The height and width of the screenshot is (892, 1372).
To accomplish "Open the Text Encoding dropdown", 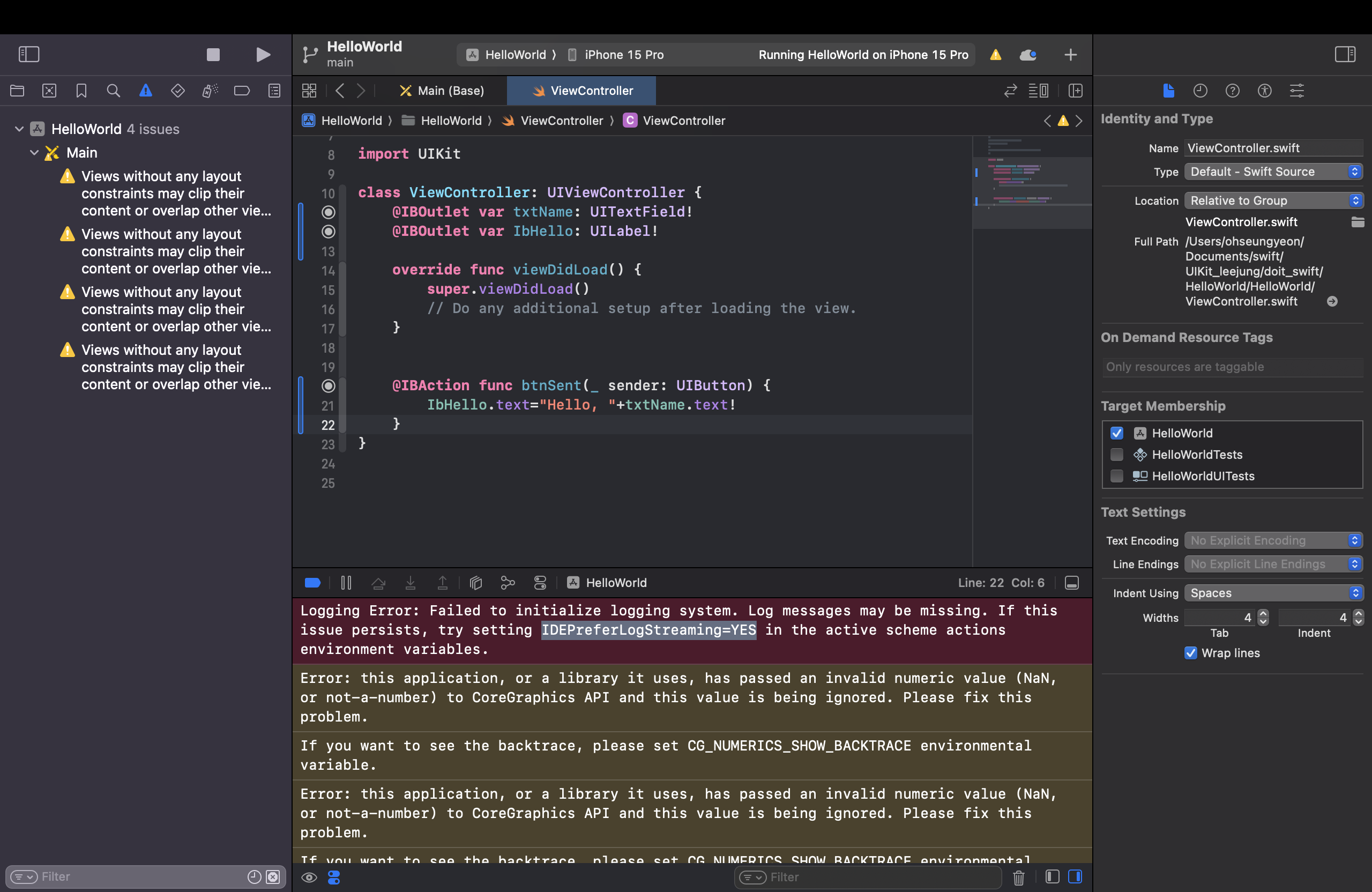I will click(1273, 540).
